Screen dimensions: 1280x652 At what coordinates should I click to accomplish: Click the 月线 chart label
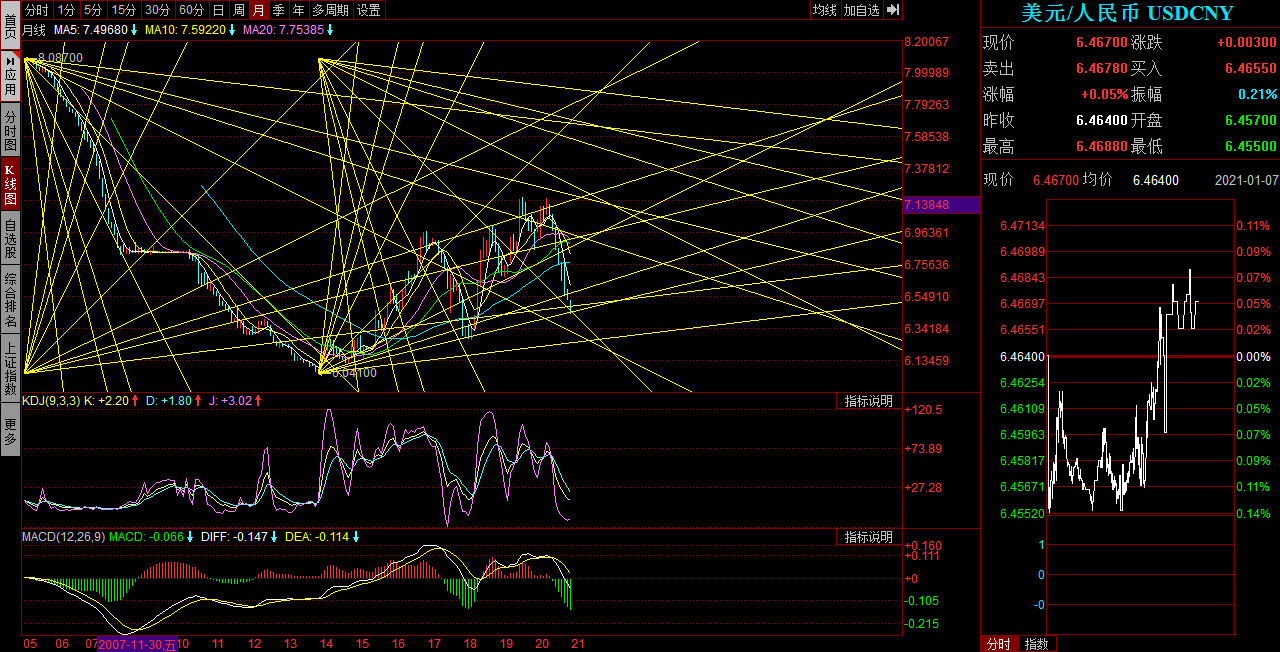click(35, 30)
